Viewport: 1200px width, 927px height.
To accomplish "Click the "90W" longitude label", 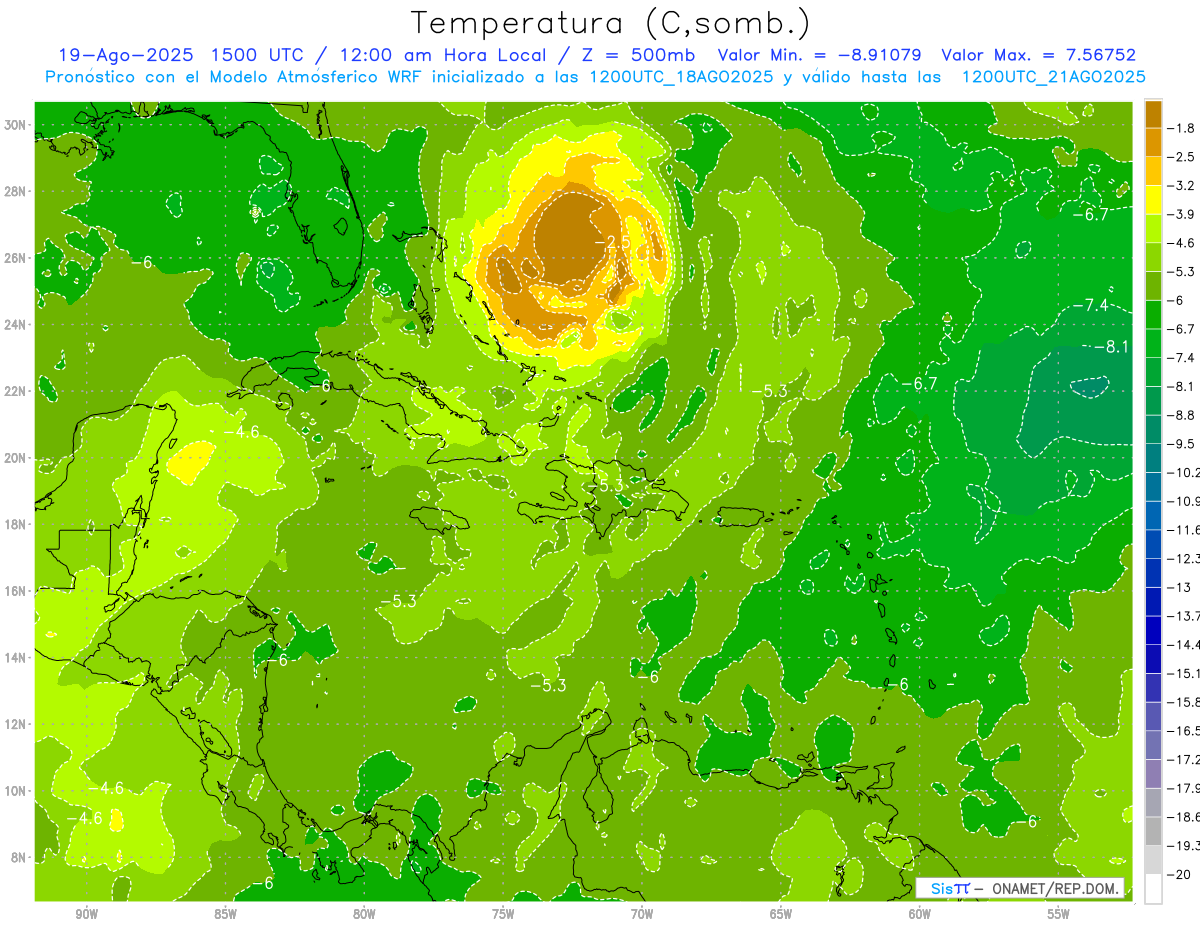I will click(x=87, y=914).
